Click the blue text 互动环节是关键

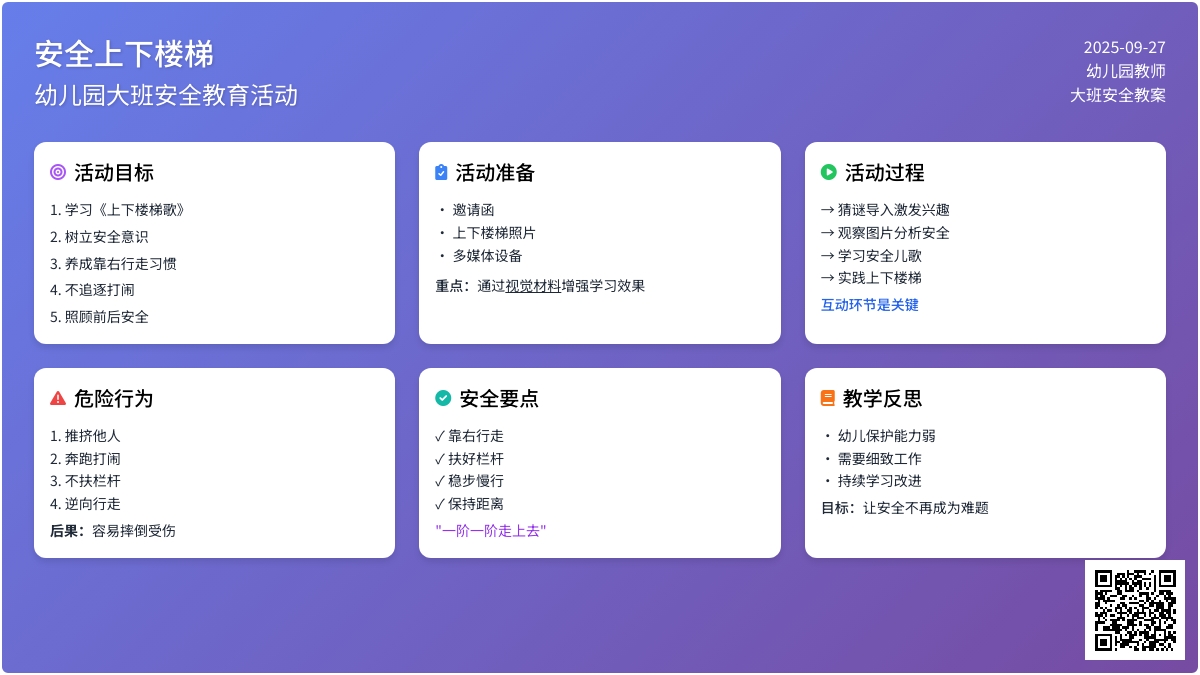869,305
